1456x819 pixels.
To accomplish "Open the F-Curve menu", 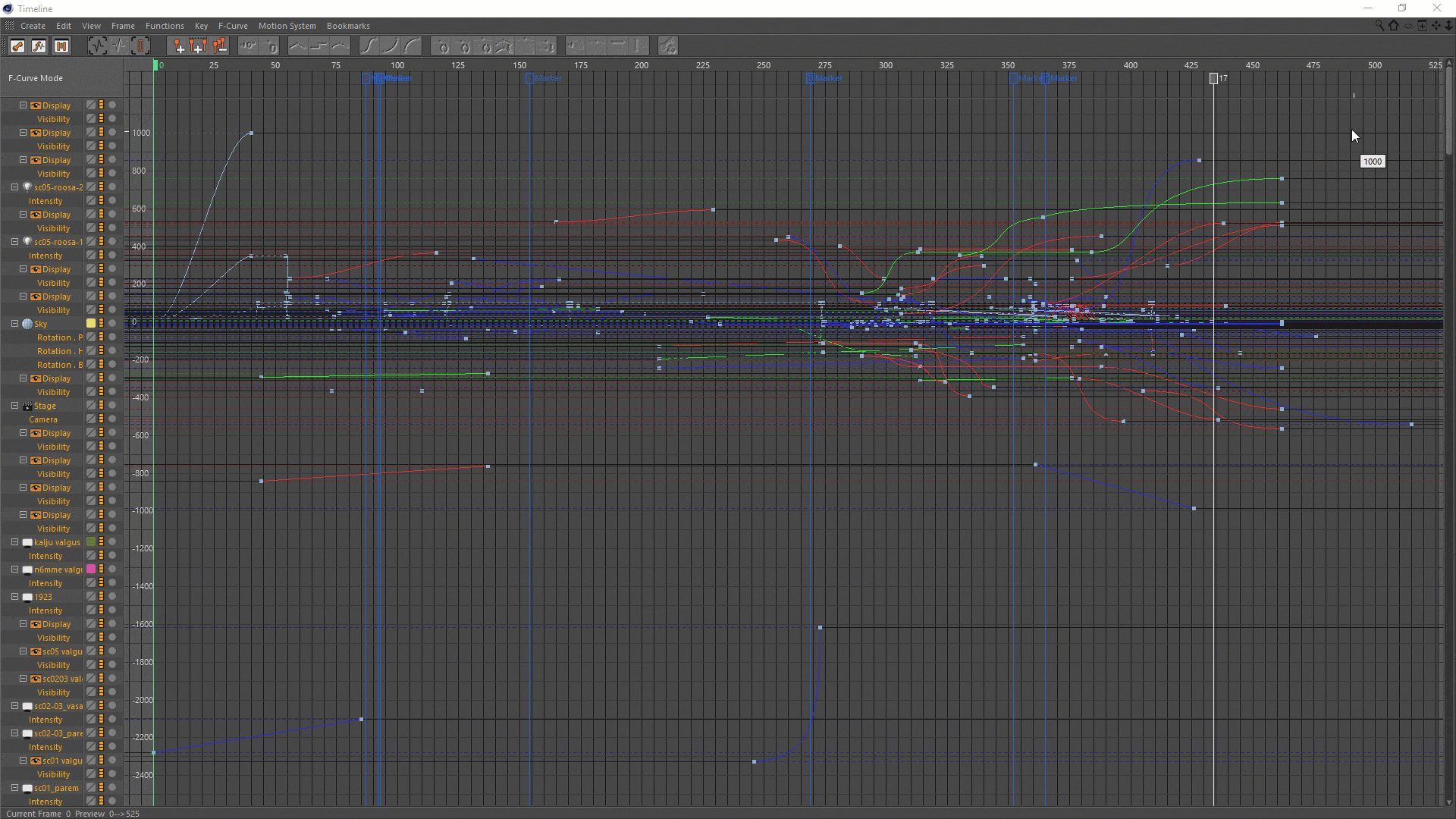I will pyautogui.click(x=233, y=26).
